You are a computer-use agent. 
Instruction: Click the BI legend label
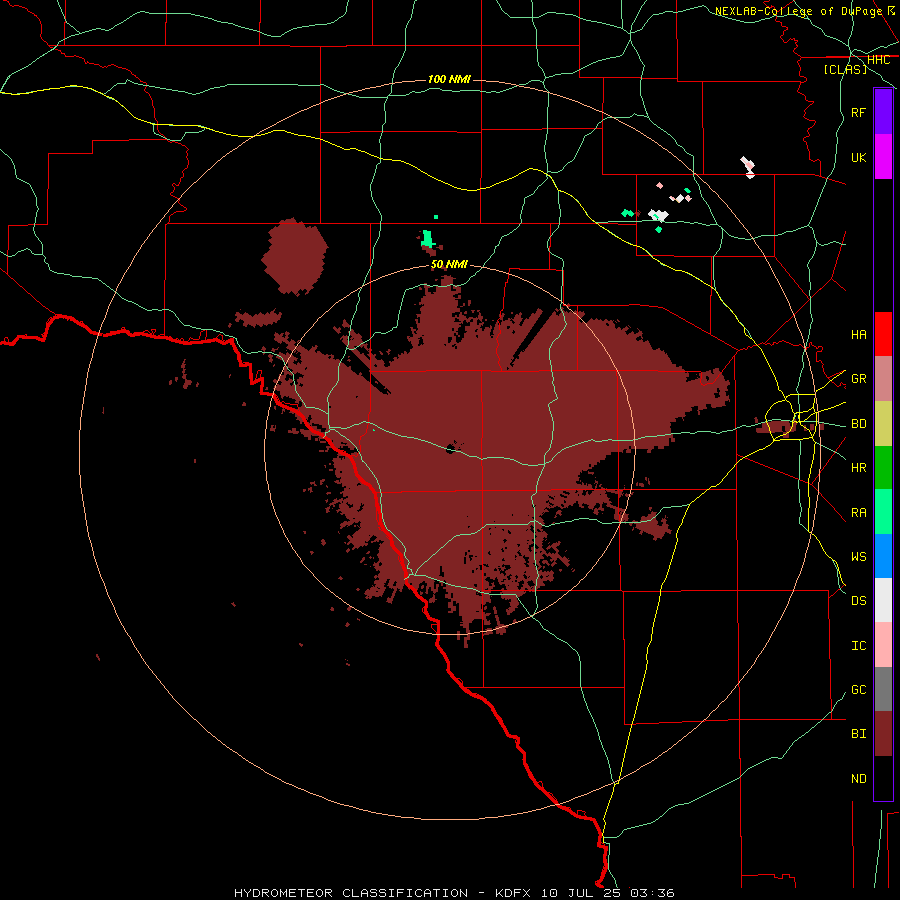click(x=858, y=734)
